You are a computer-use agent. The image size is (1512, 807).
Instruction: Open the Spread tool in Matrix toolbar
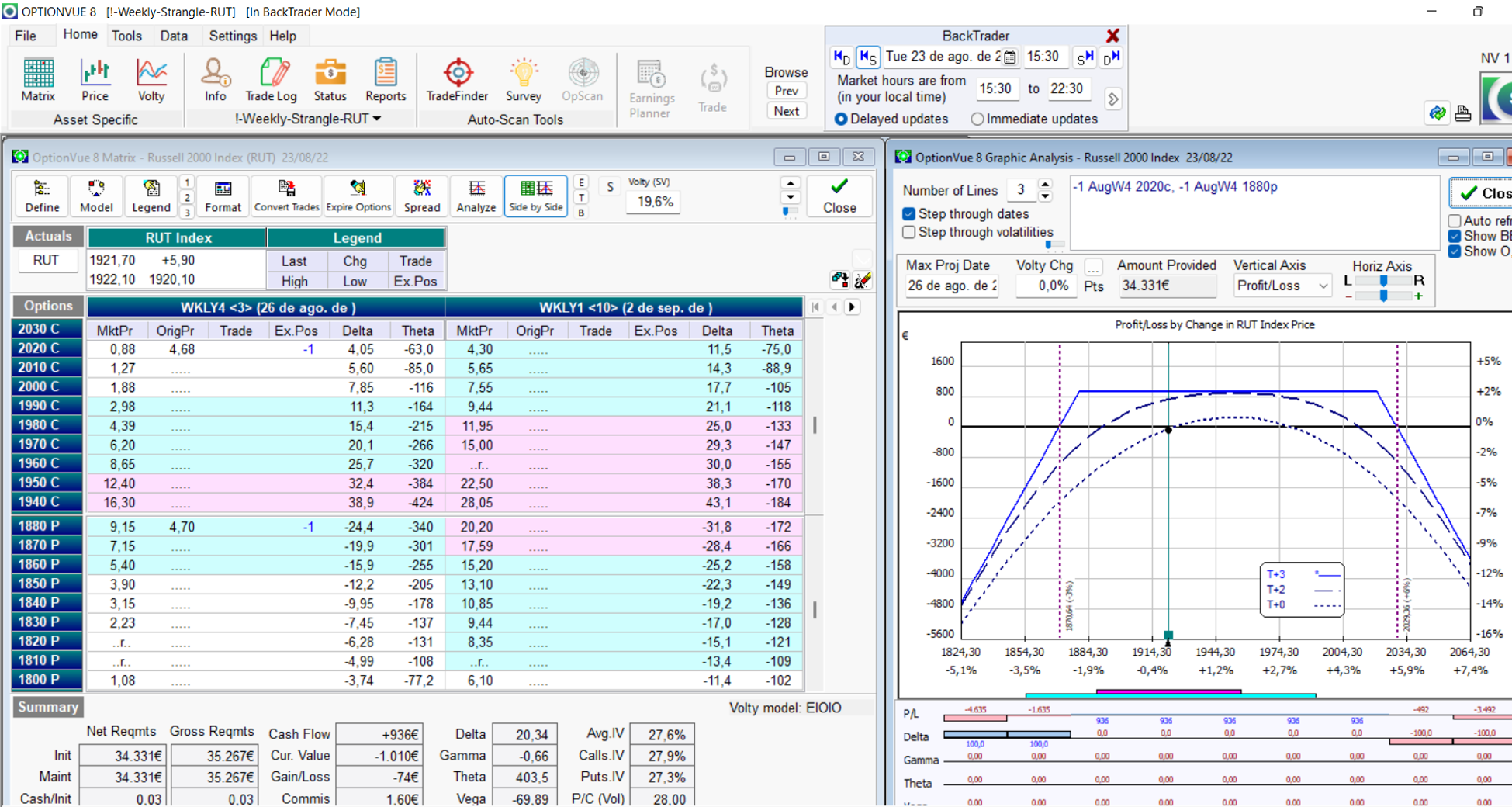tap(422, 196)
